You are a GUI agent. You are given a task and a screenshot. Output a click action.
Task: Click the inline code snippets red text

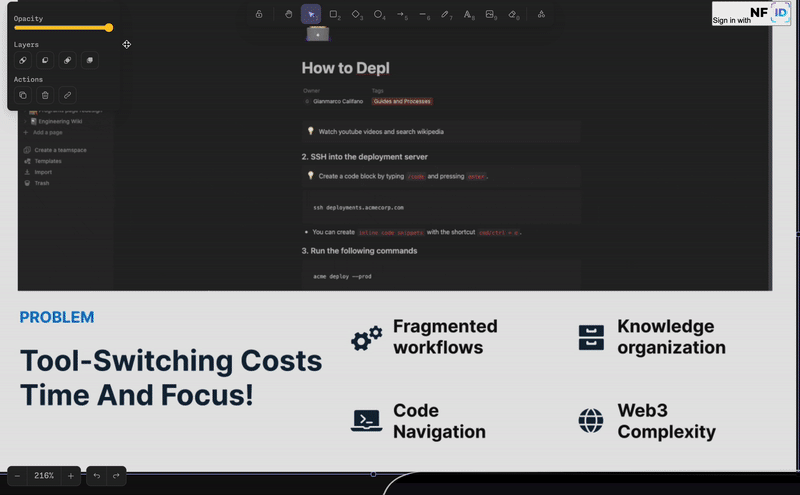point(390,233)
